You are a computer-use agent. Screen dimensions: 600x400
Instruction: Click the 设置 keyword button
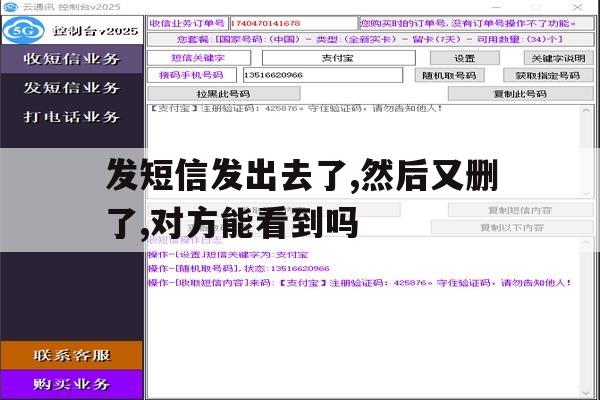point(465,58)
